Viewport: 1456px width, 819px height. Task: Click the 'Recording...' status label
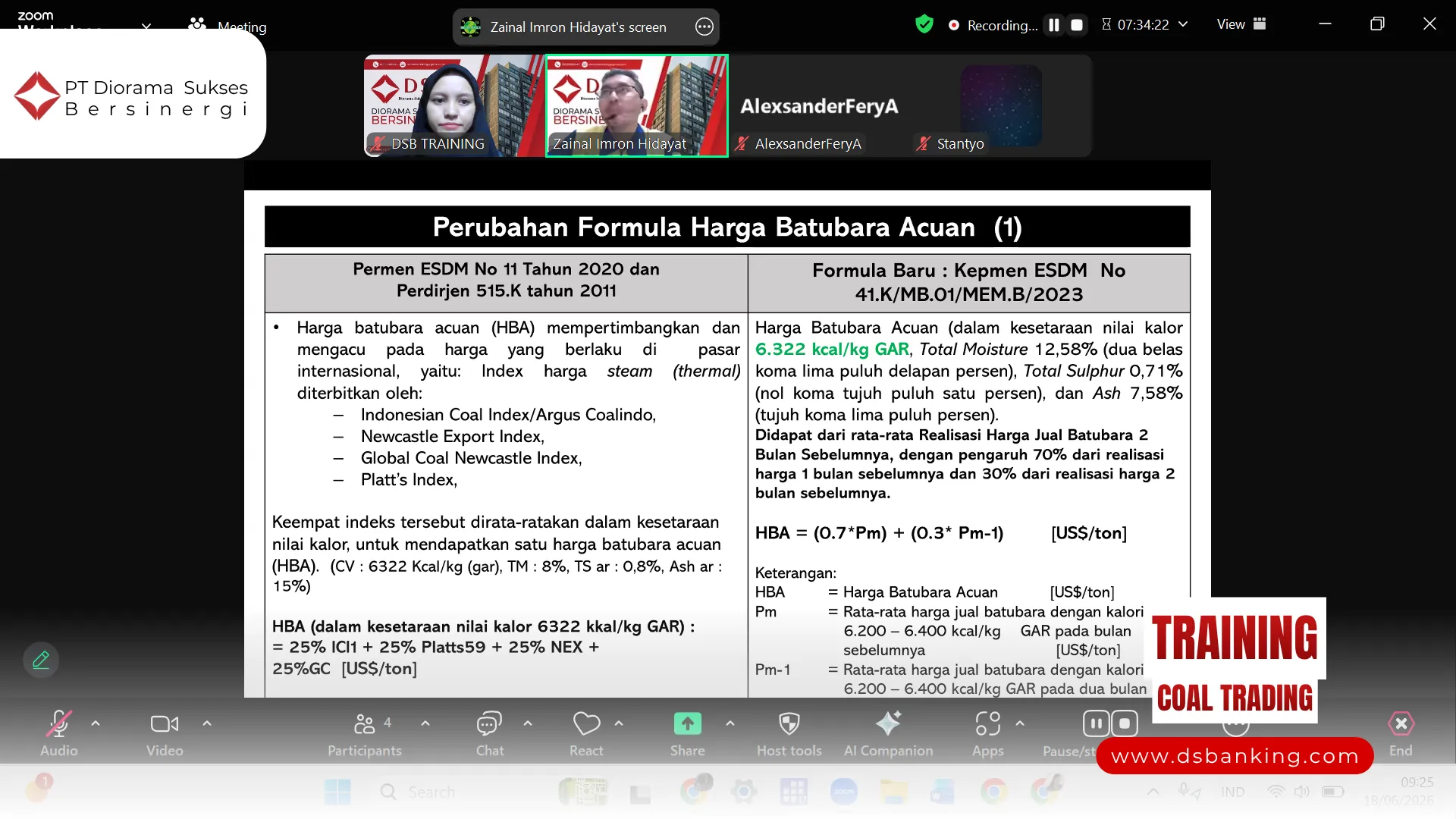[x=1002, y=25]
